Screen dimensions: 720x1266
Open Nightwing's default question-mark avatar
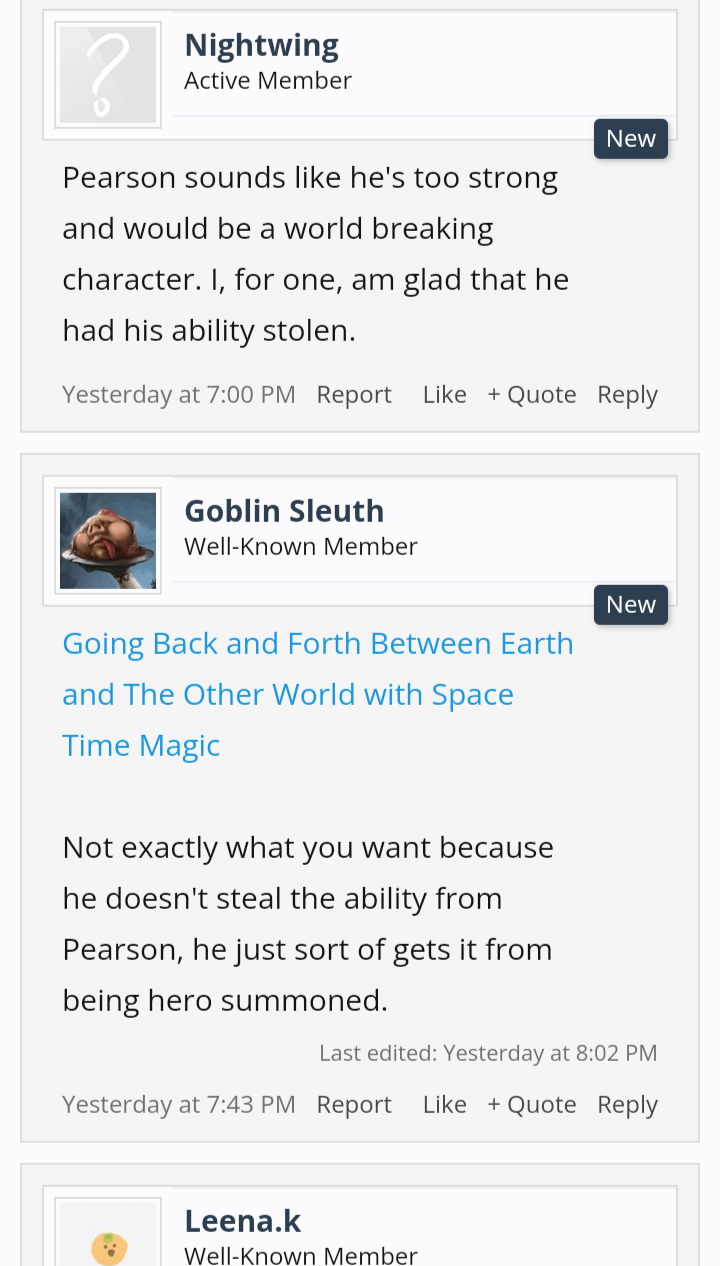108,75
